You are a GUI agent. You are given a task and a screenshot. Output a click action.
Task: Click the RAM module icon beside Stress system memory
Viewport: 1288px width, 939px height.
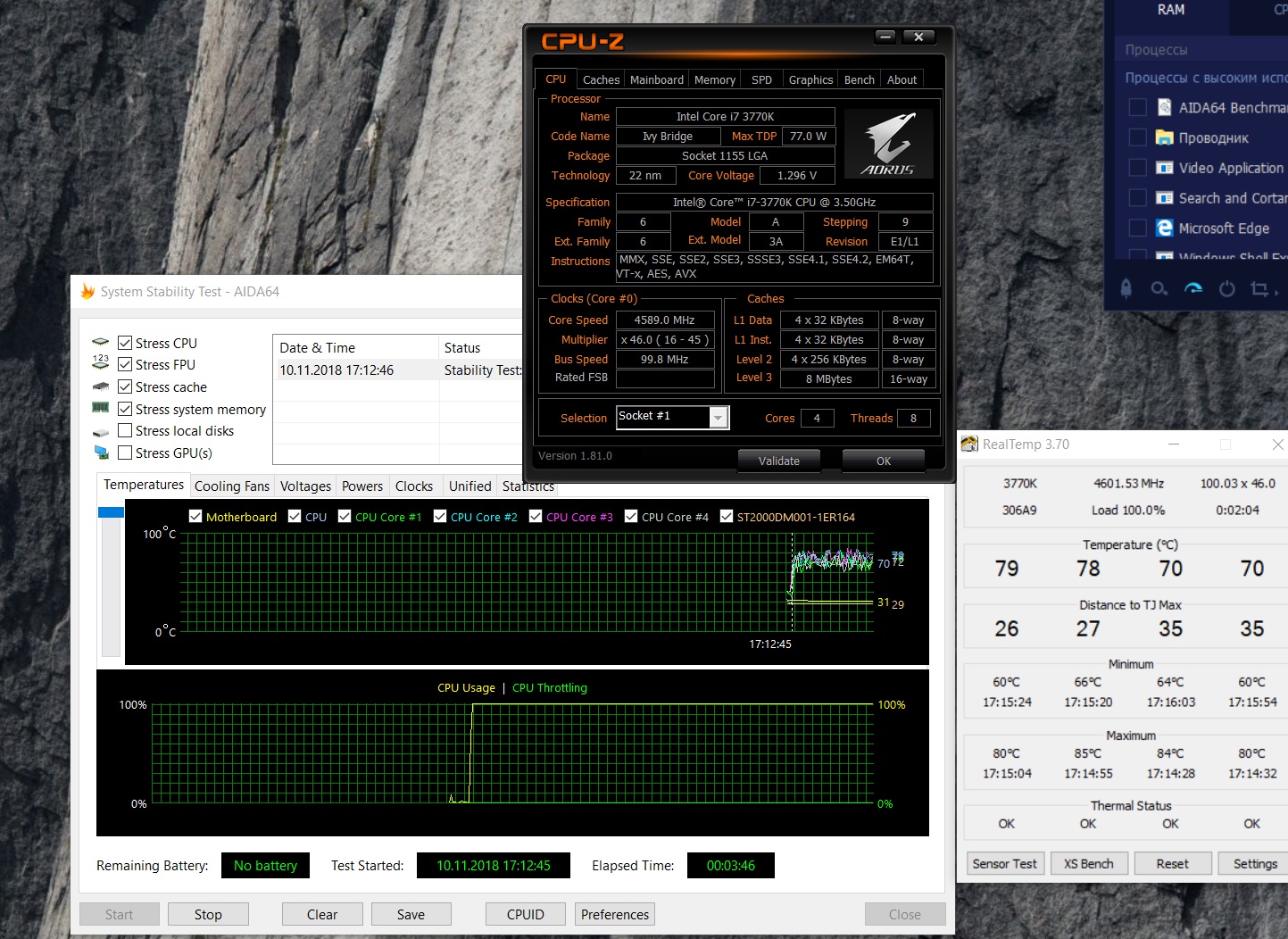point(101,409)
